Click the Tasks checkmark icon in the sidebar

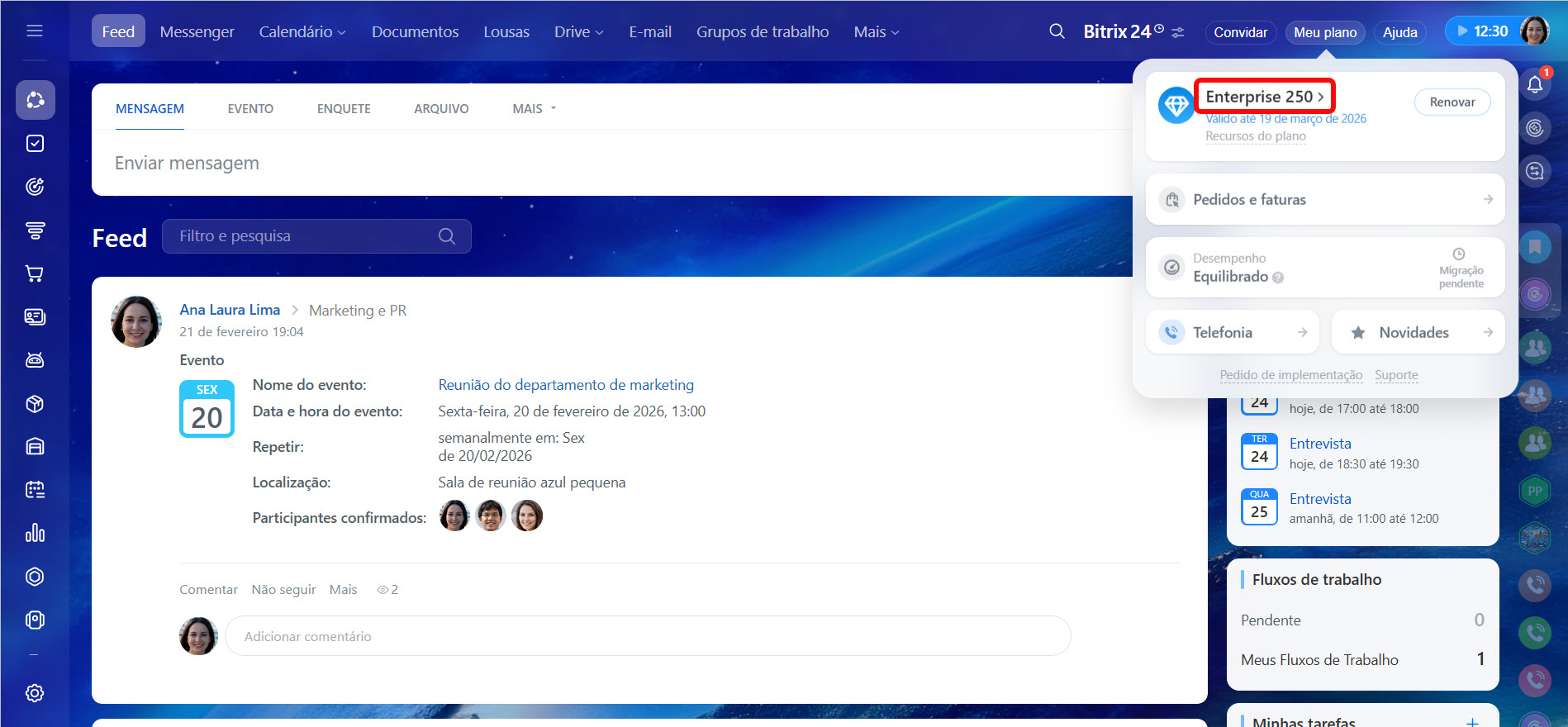pyautogui.click(x=35, y=144)
